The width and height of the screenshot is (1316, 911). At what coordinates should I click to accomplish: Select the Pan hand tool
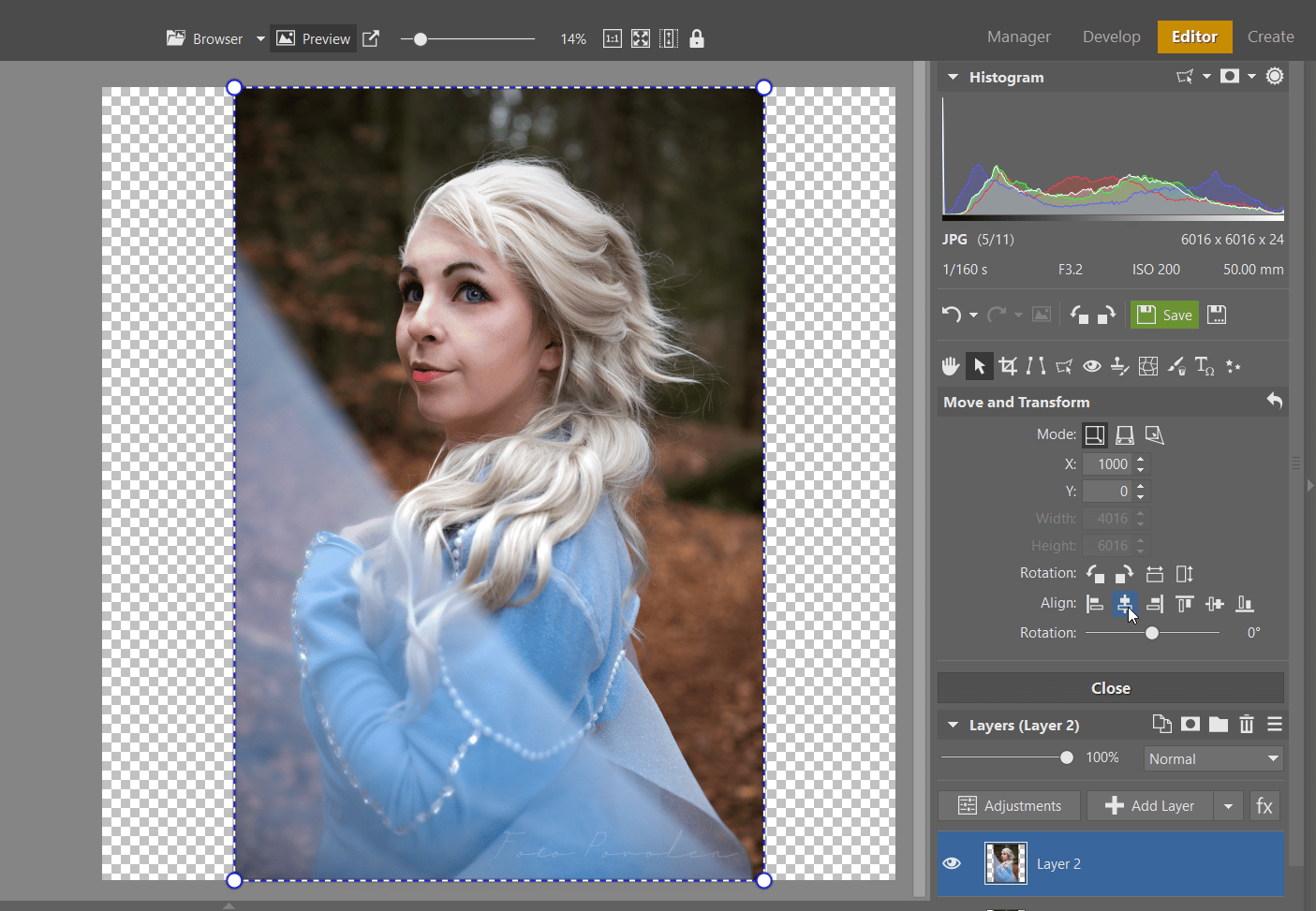click(951, 366)
